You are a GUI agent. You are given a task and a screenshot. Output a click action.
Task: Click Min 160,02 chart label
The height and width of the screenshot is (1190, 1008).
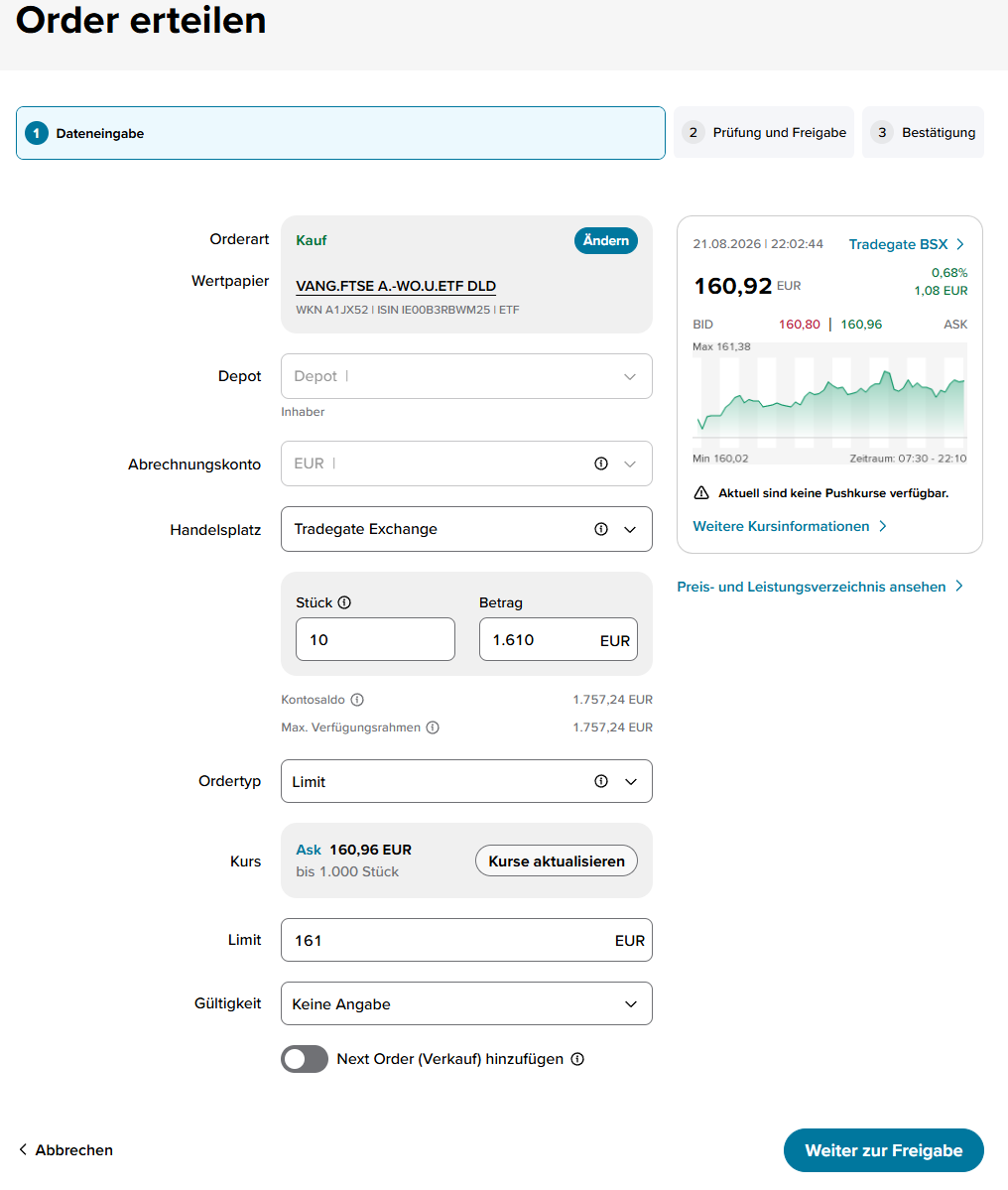tap(720, 459)
